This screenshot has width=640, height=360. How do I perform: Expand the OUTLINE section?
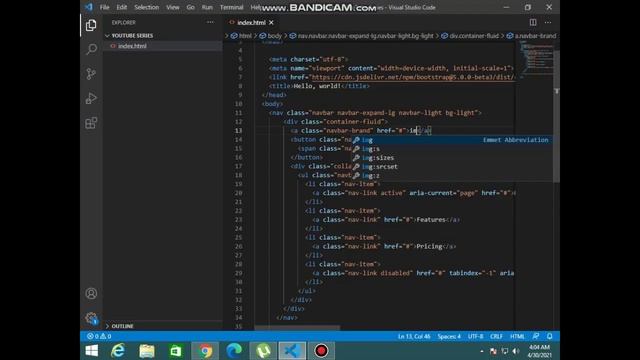click(162, 326)
